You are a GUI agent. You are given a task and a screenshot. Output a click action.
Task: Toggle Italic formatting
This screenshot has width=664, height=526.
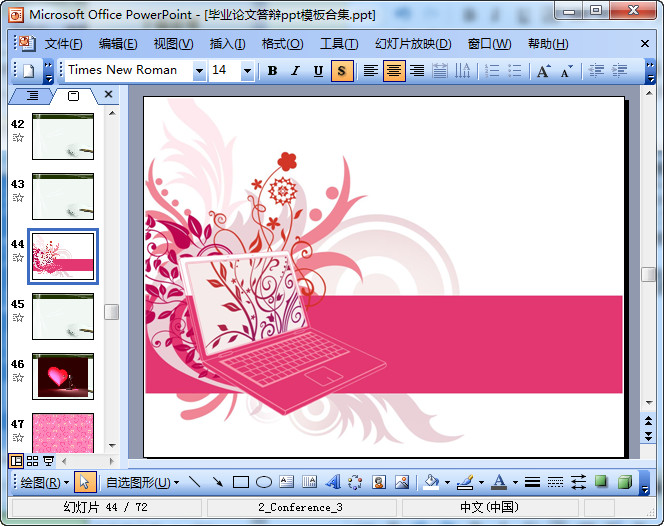pyautogui.click(x=295, y=71)
